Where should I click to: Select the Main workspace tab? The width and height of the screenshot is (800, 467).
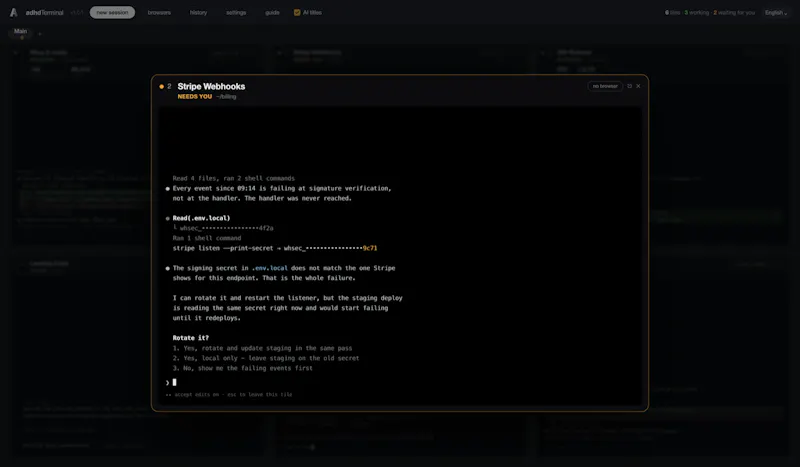(x=20, y=32)
